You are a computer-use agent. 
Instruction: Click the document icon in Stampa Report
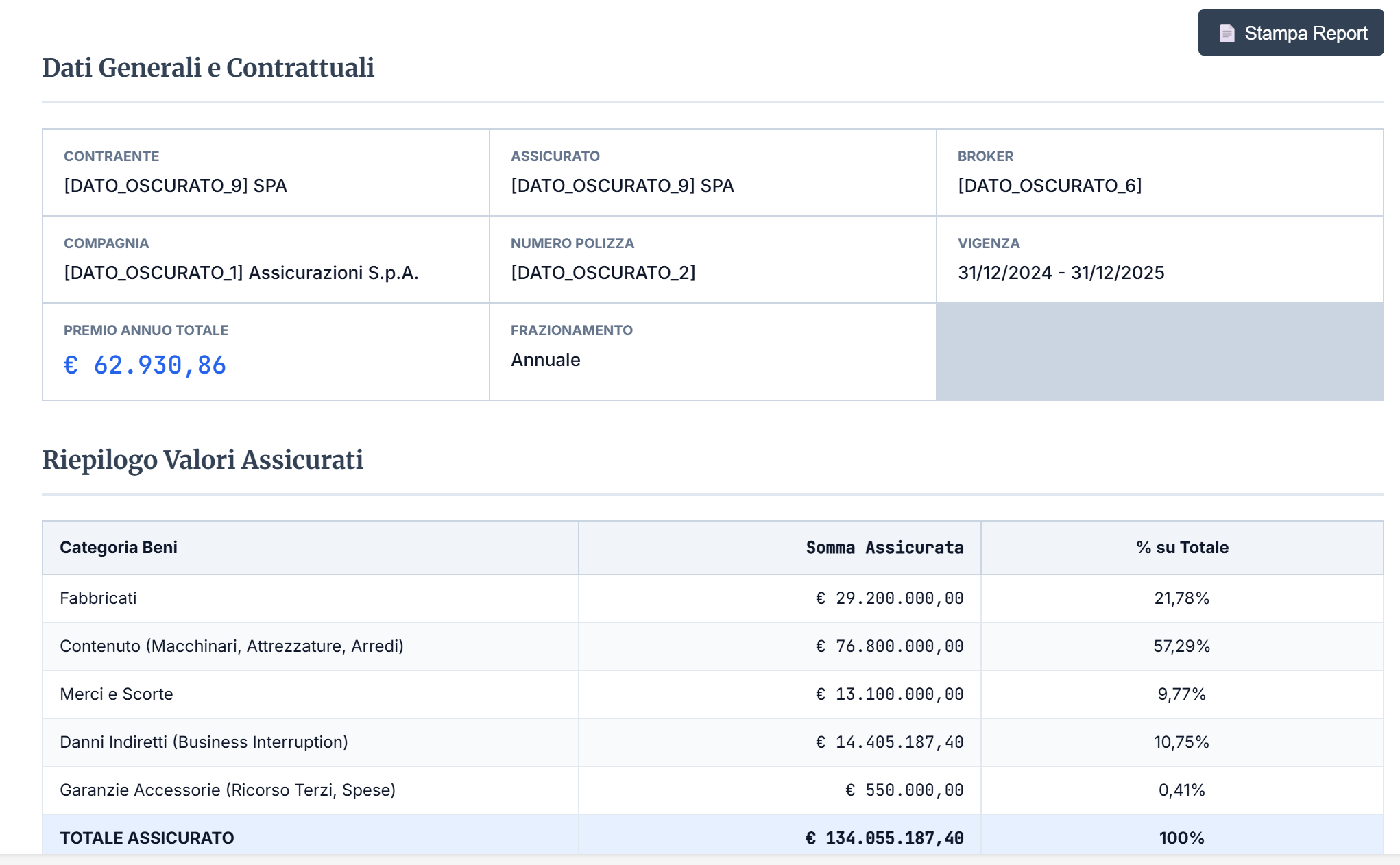coord(1227,33)
